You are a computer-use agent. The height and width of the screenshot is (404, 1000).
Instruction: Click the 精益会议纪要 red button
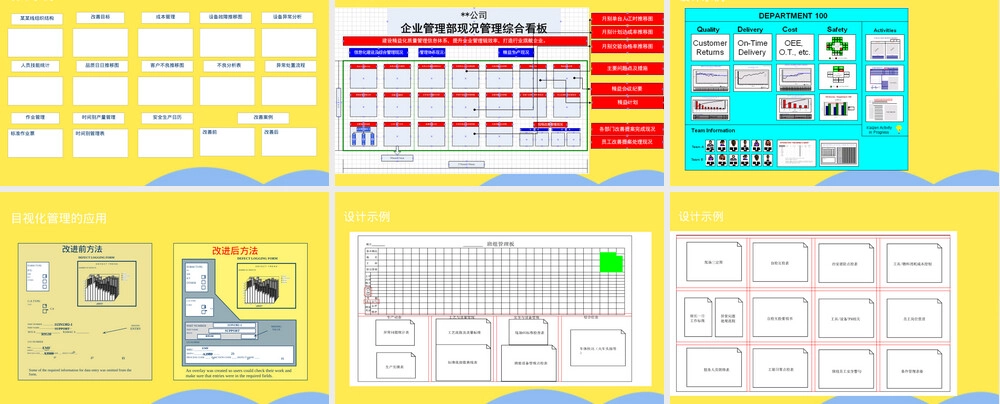628,89
